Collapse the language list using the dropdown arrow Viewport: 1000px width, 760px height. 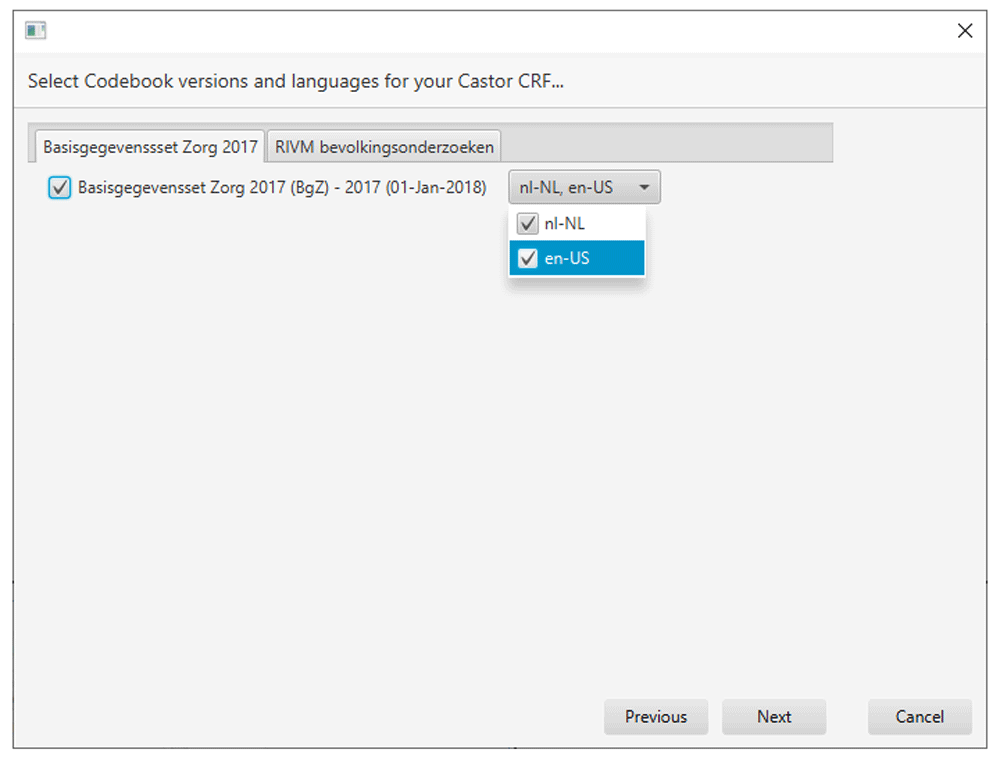pos(644,187)
